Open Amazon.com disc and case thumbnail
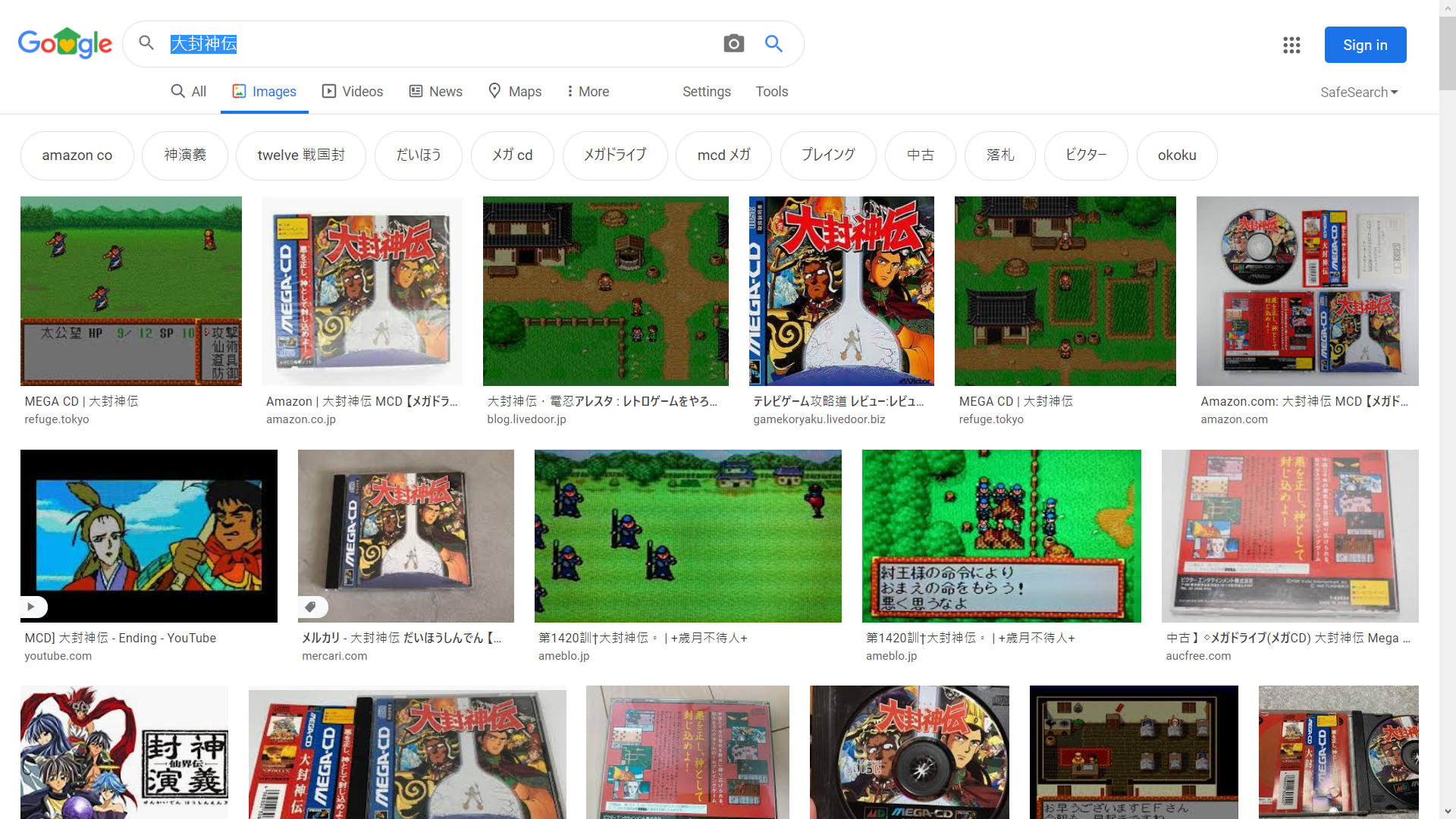 [x=1307, y=291]
